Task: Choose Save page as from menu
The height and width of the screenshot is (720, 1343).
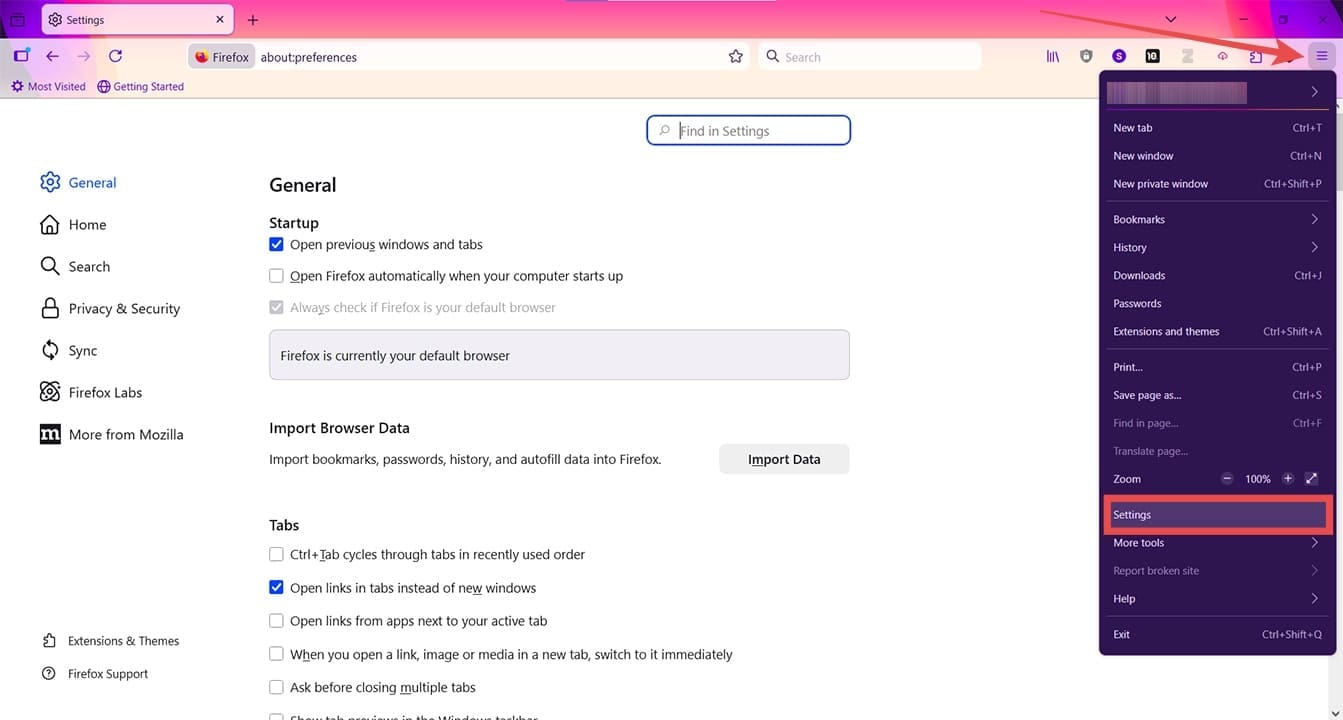Action: 1217,396
